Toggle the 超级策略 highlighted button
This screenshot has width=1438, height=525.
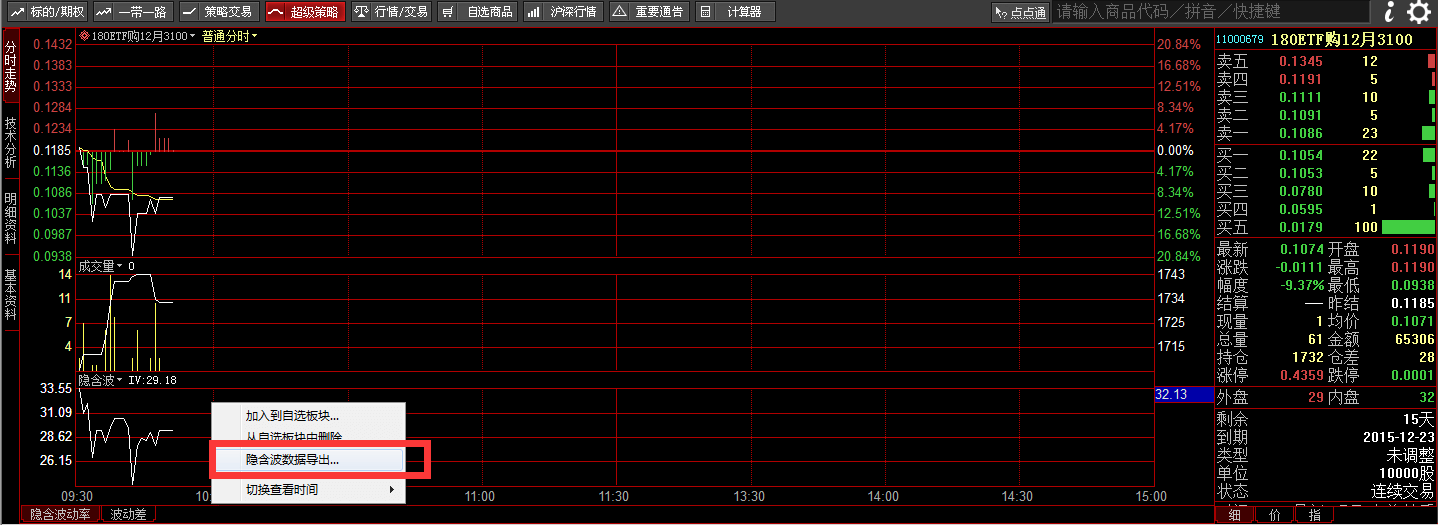tap(305, 12)
